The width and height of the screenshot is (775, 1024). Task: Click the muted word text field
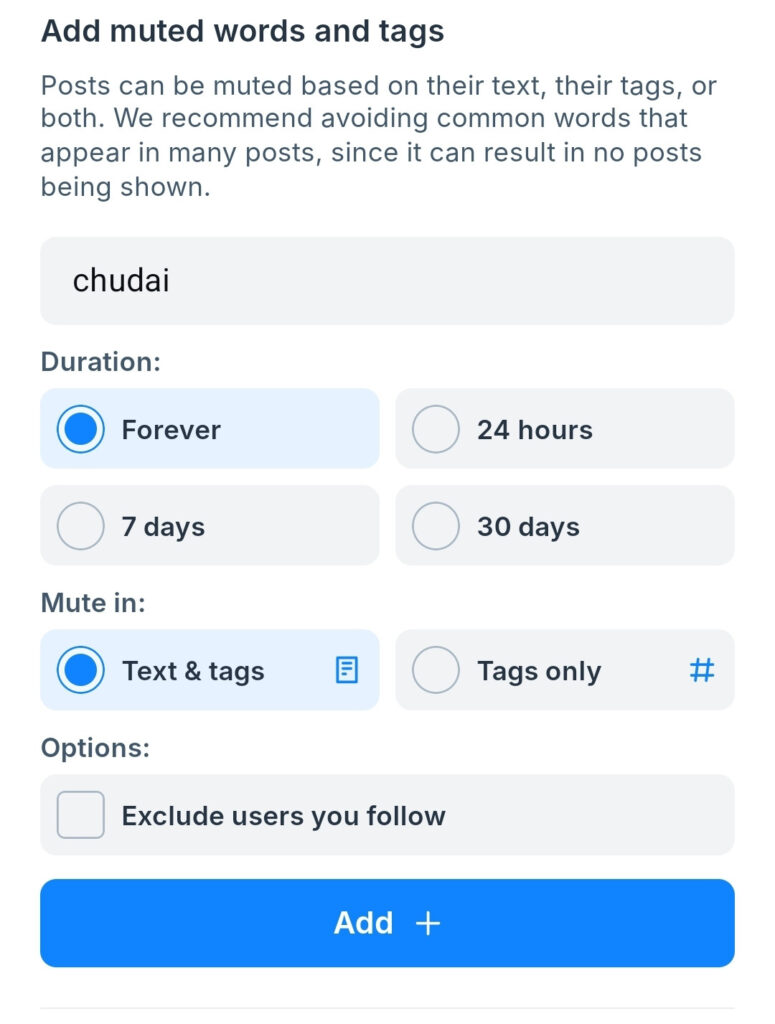point(387,281)
